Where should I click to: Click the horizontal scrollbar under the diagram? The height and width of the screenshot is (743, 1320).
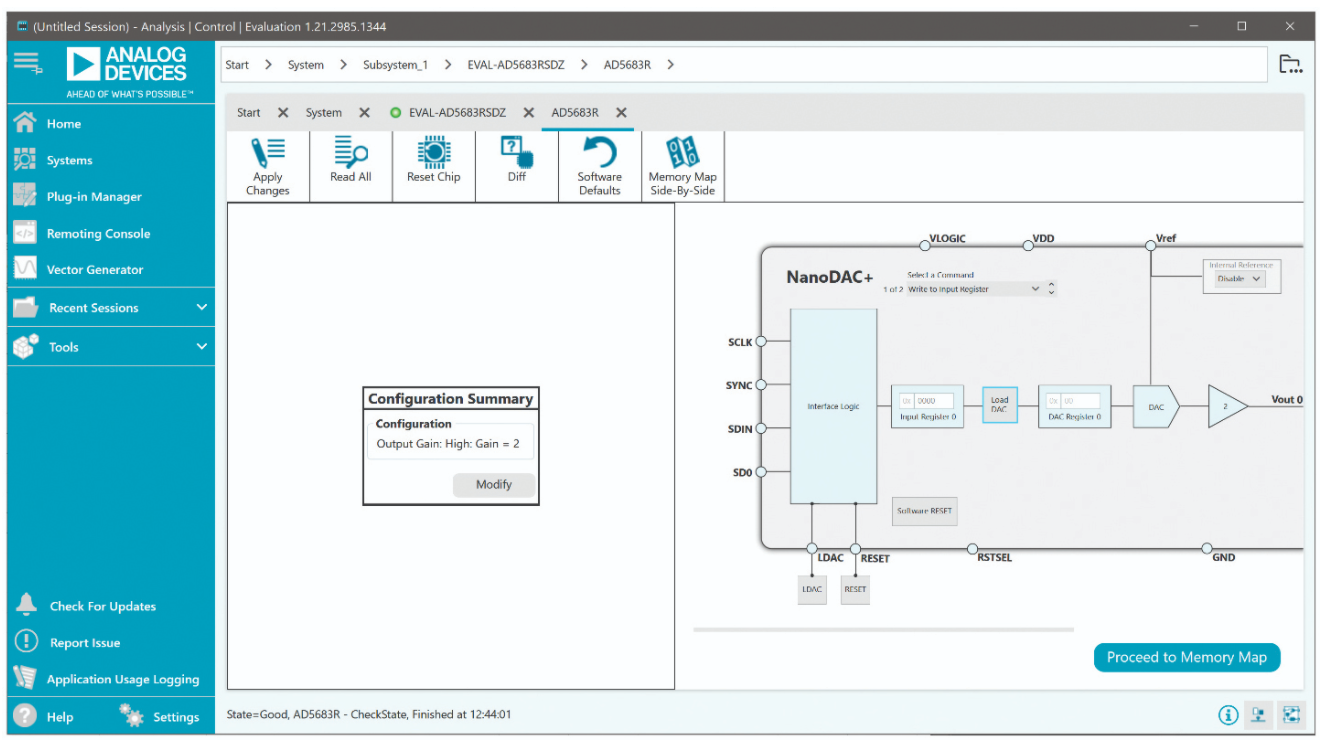(x=883, y=630)
